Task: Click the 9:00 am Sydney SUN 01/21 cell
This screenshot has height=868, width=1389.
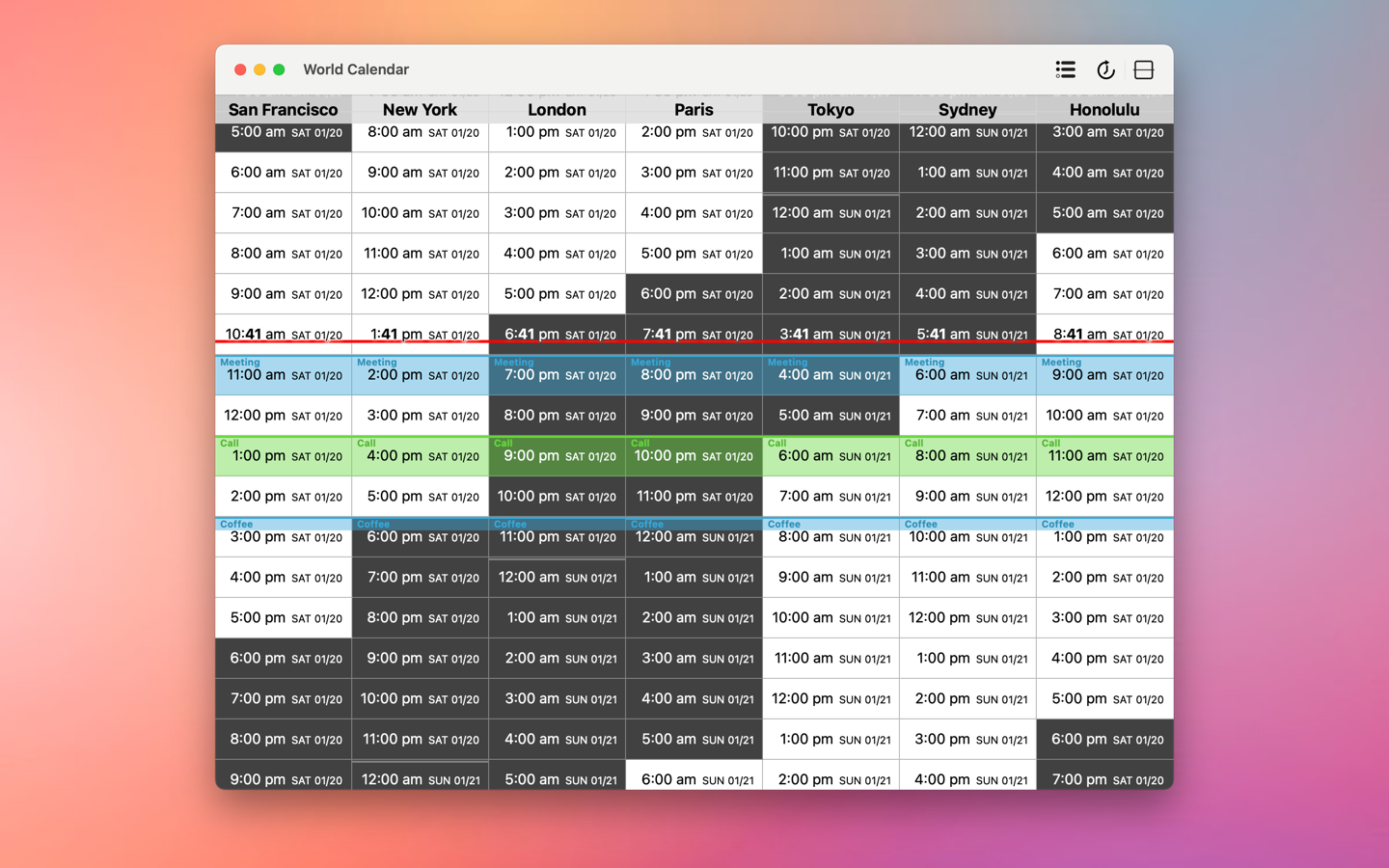Action: point(968,497)
